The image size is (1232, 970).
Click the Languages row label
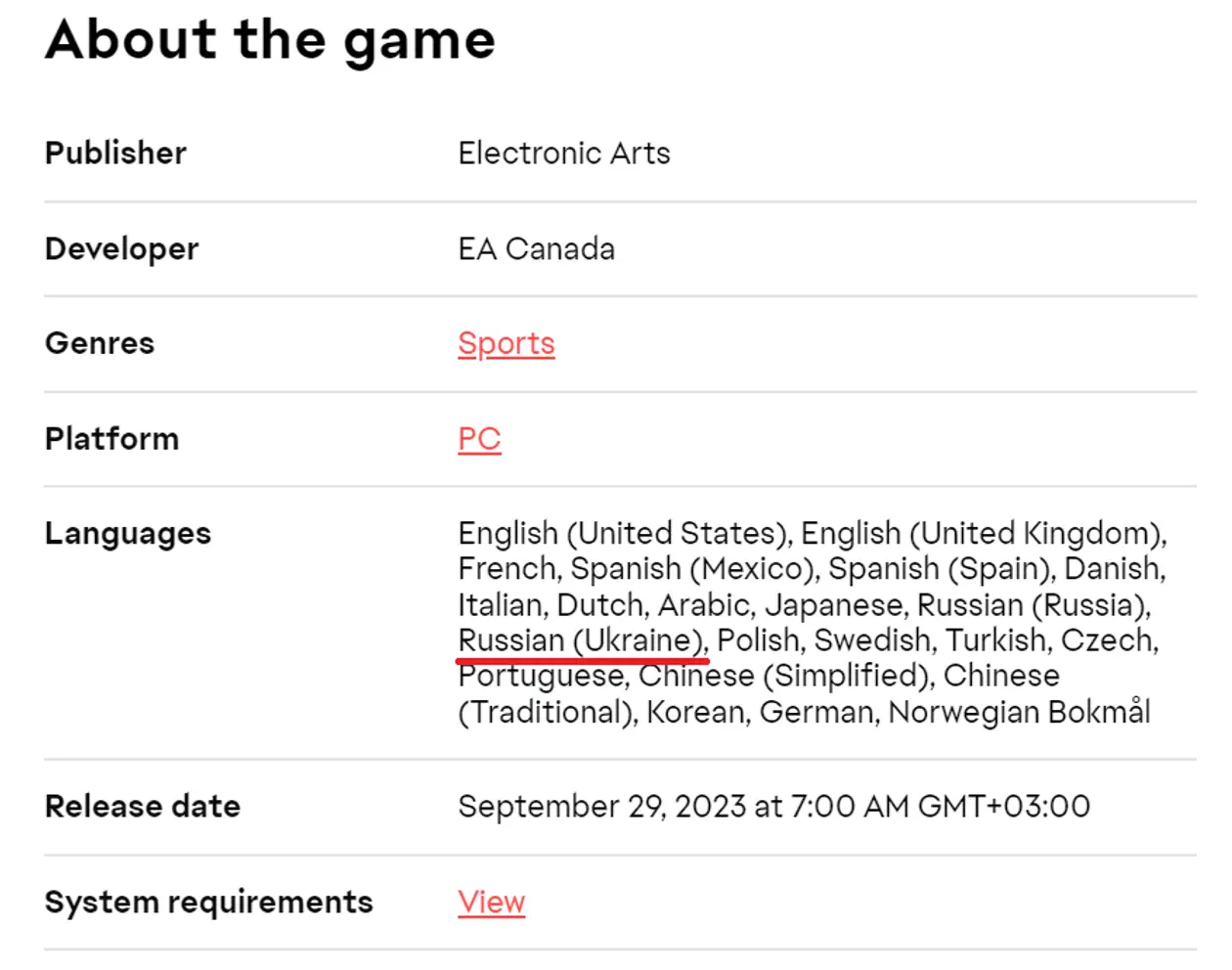pos(128,534)
